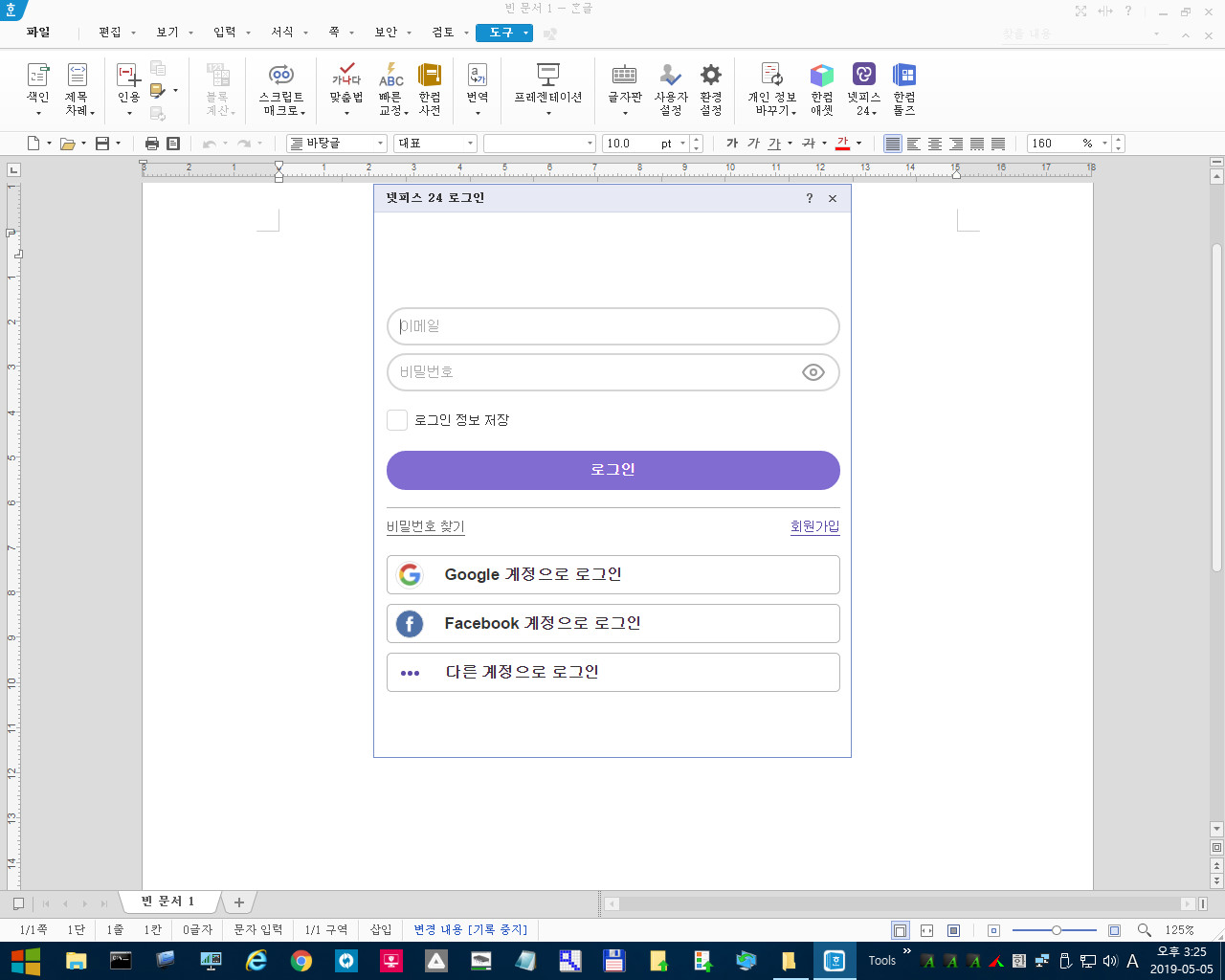Select center alignment icon

(935, 144)
